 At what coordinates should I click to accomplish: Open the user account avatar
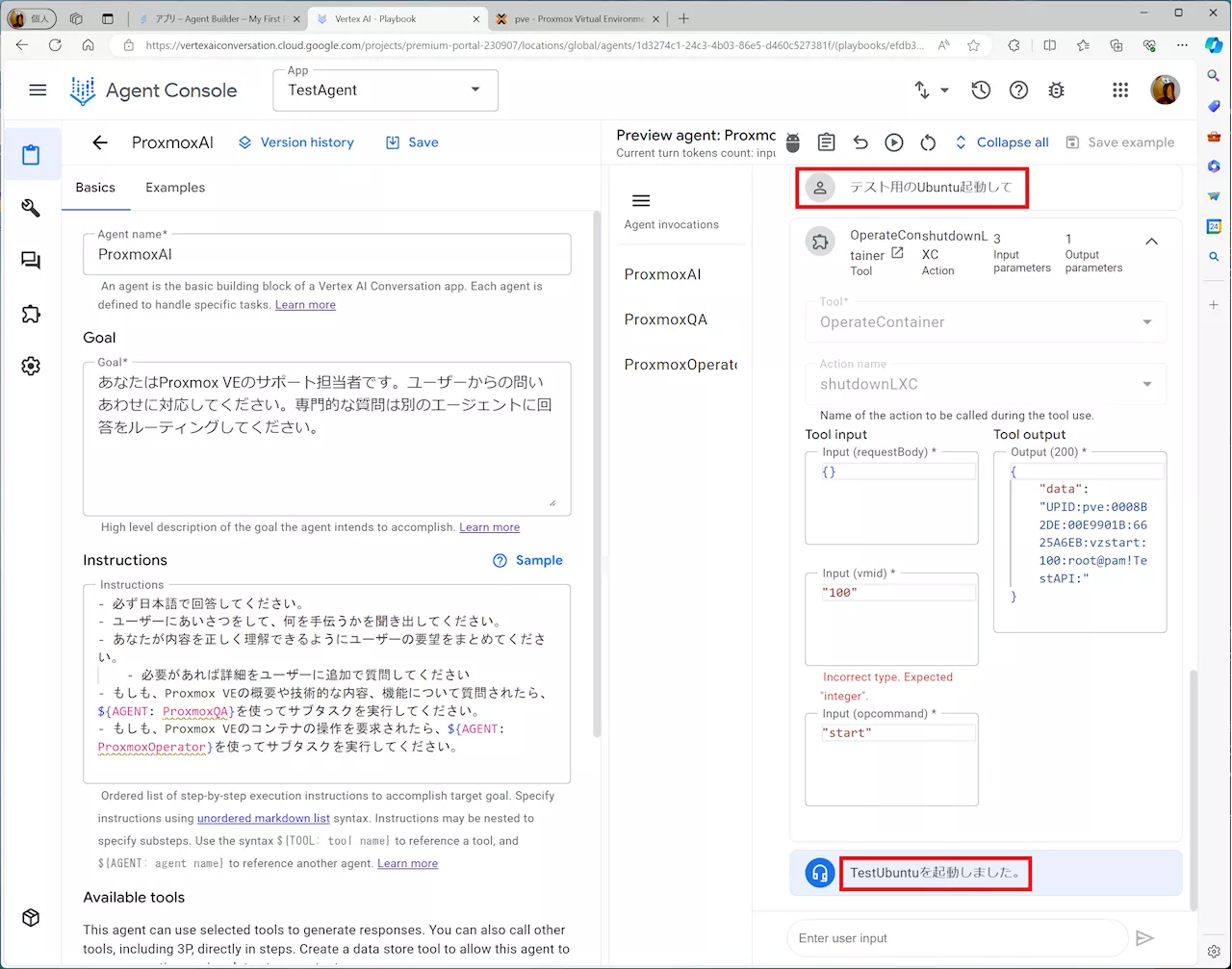(1166, 89)
